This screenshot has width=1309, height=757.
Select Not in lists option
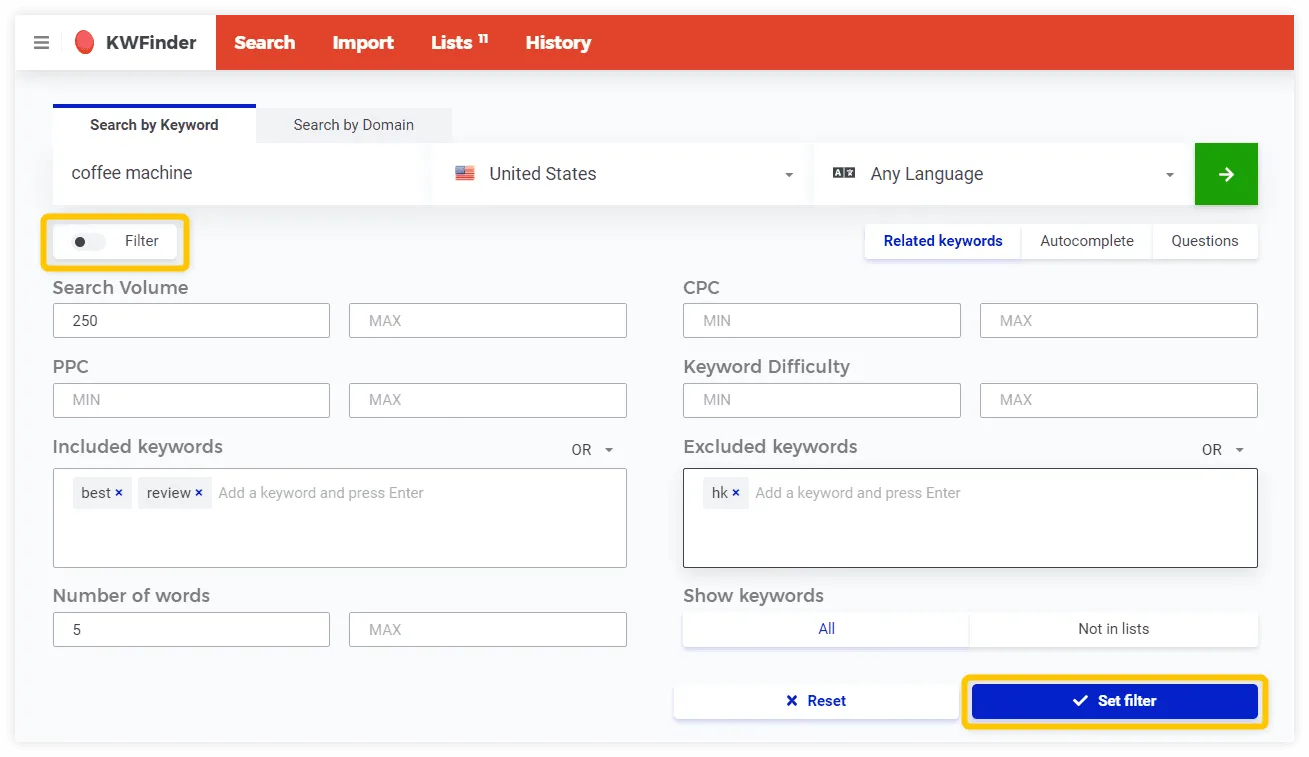(x=1114, y=629)
